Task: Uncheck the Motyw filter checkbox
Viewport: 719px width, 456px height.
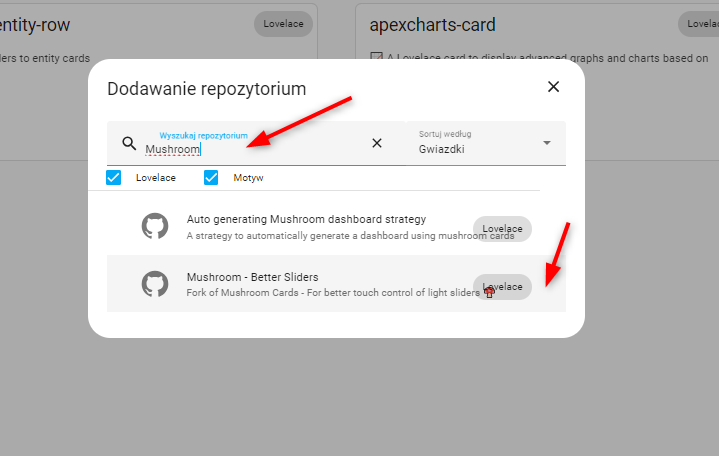Action: point(211,178)
